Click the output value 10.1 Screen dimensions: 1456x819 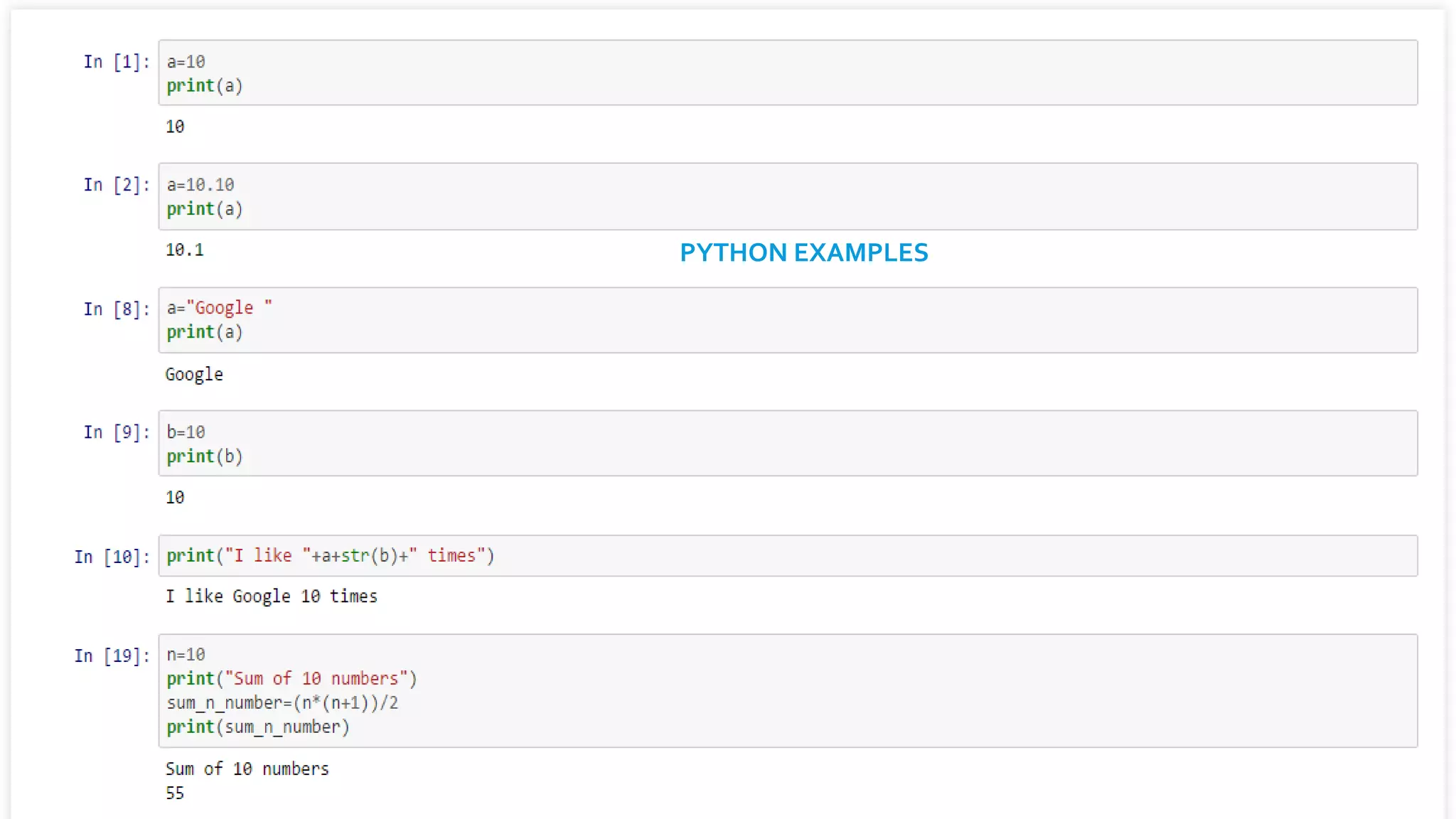[185, 250]
